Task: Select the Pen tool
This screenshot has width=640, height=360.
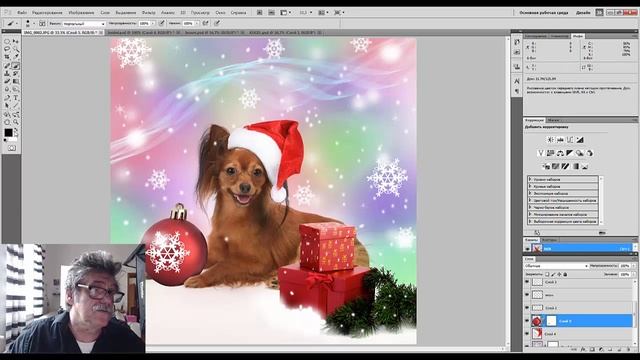Action: click(7, 97)
